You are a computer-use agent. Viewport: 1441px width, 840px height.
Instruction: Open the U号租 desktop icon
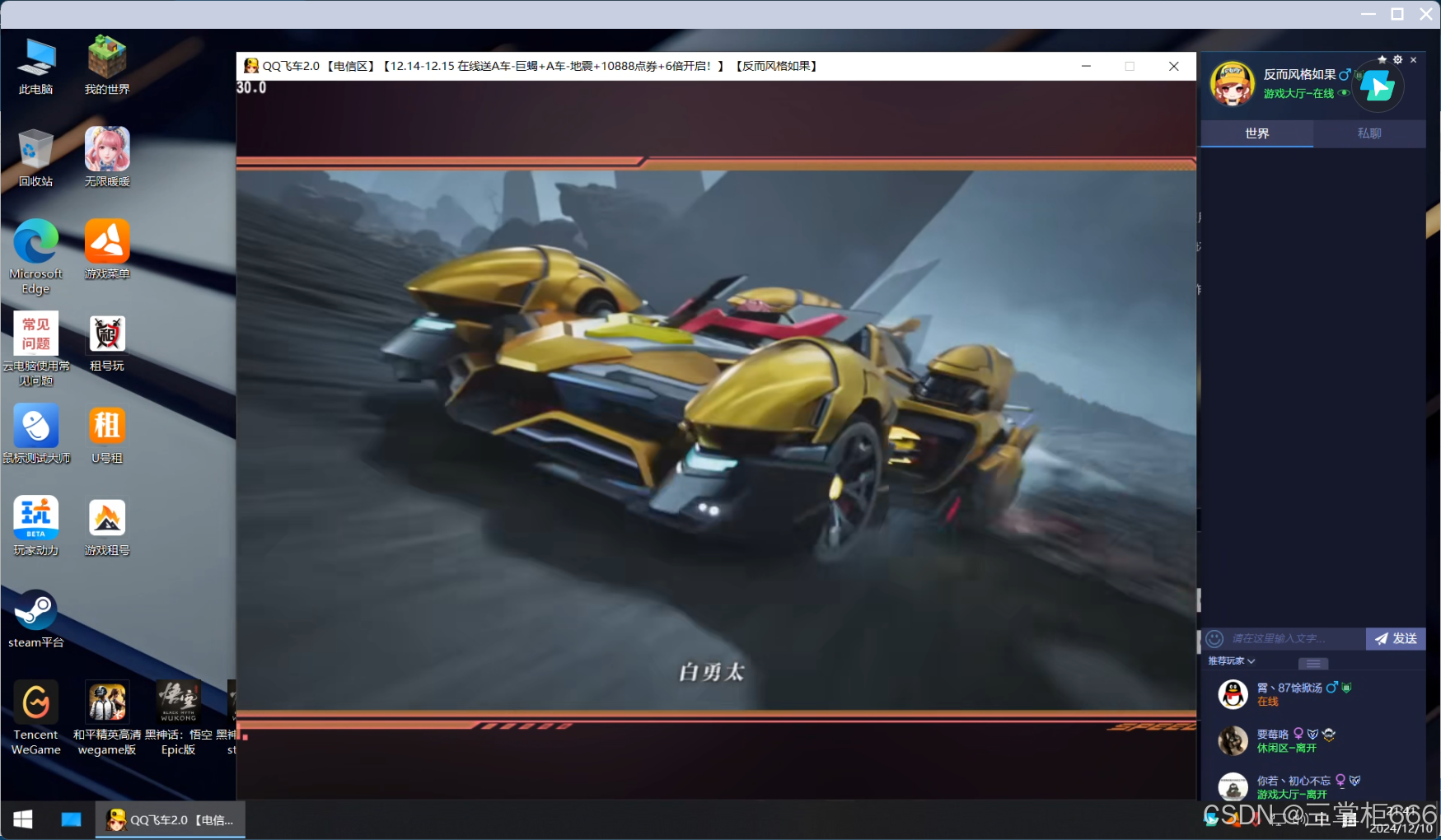pos(107,434)
